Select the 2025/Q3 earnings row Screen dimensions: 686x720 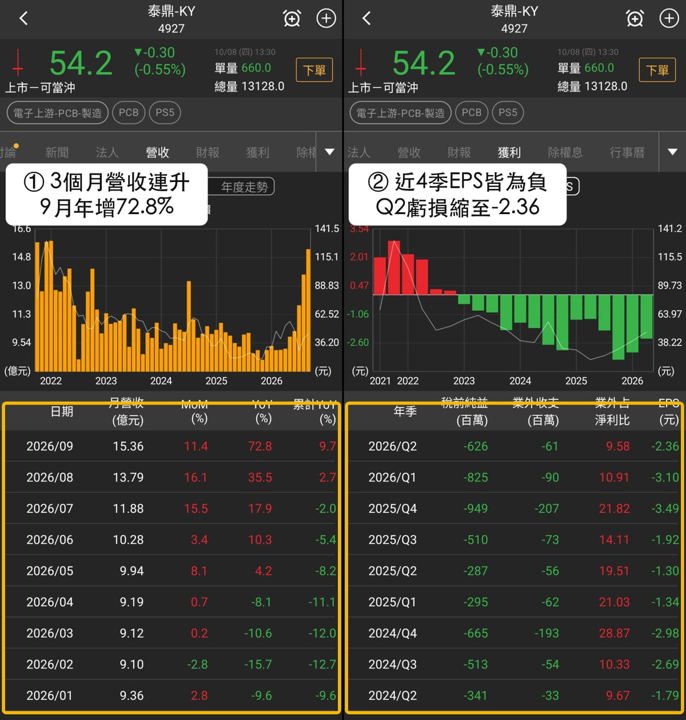[514, 540]
